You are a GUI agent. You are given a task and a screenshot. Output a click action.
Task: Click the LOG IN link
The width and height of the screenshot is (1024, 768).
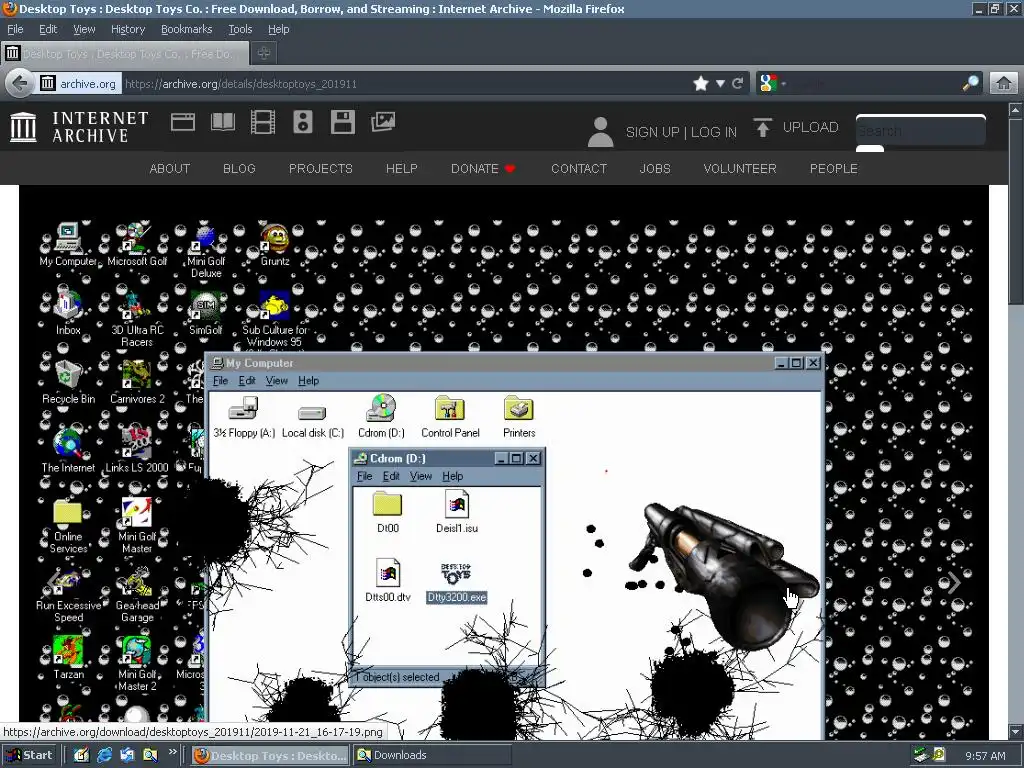(714, 132)
